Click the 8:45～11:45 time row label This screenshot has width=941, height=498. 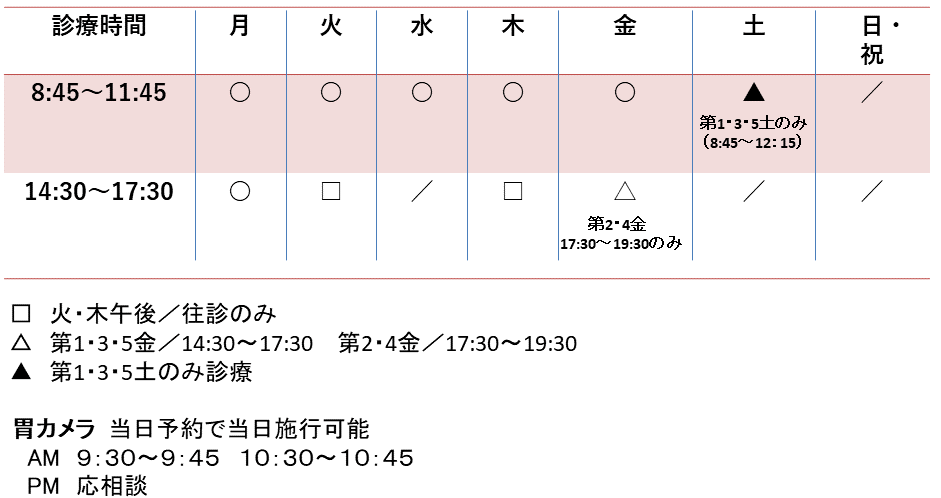(x=99, y=93)
